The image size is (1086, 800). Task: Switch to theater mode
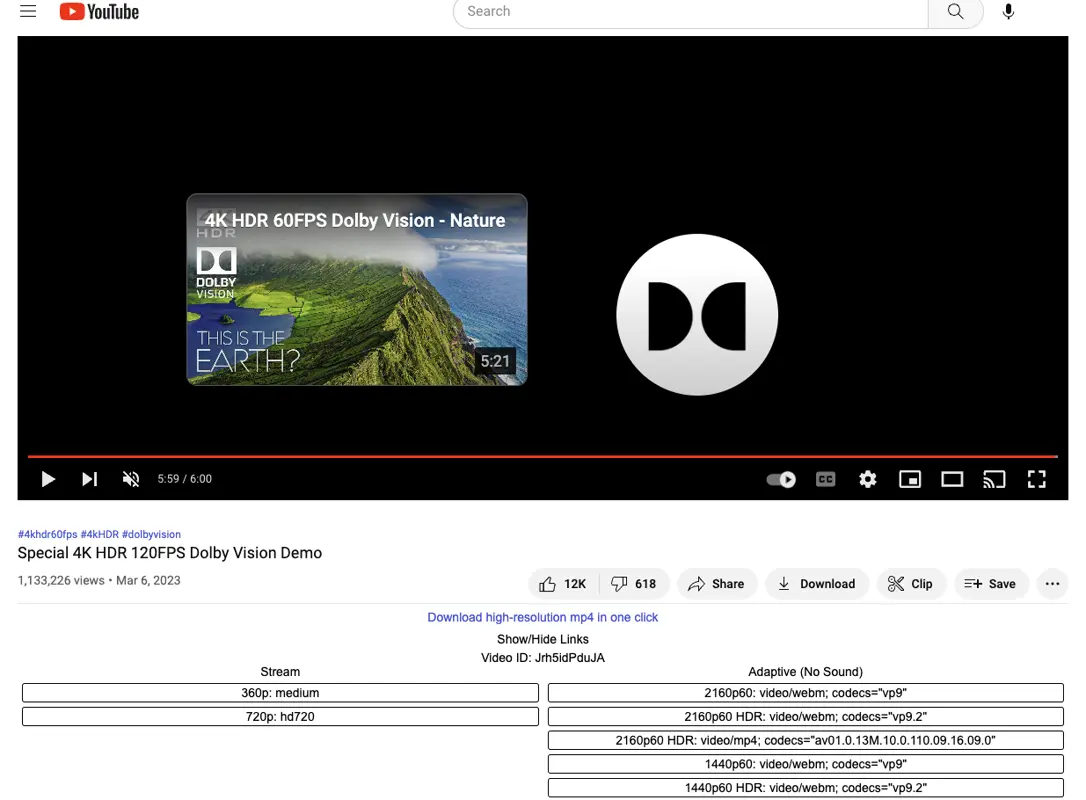(x=951, y=479)
